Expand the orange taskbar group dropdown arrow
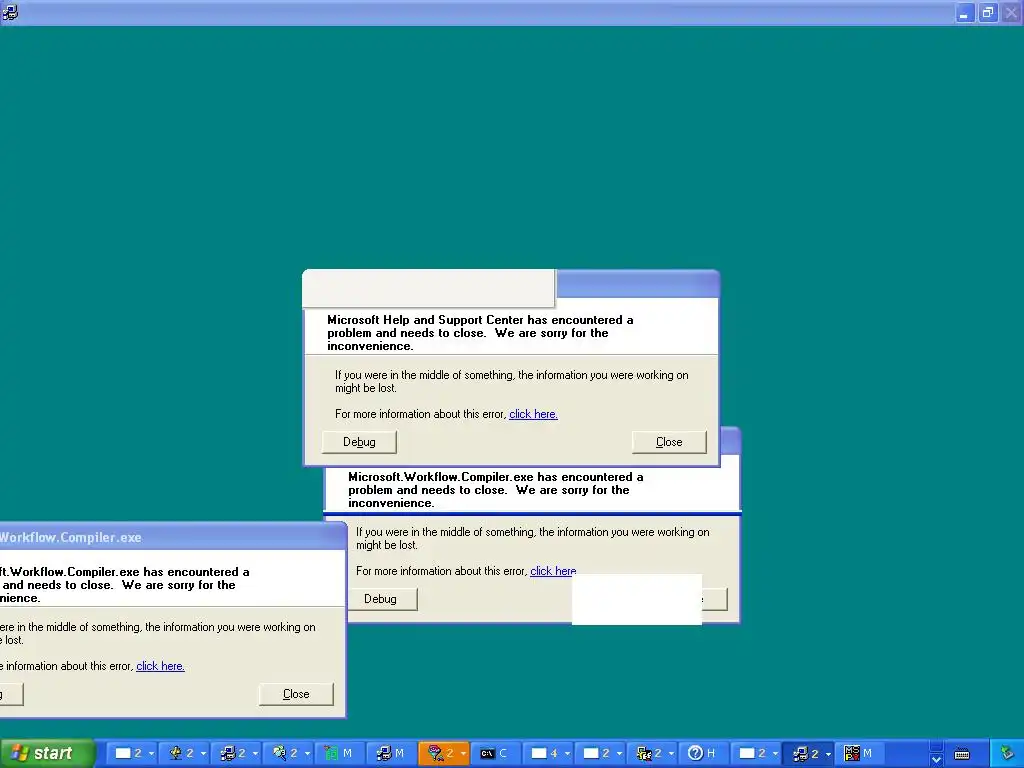Image resolution: width=1024 pixels, height=768 pixels. pyautogui.click(x=463, y=754)
